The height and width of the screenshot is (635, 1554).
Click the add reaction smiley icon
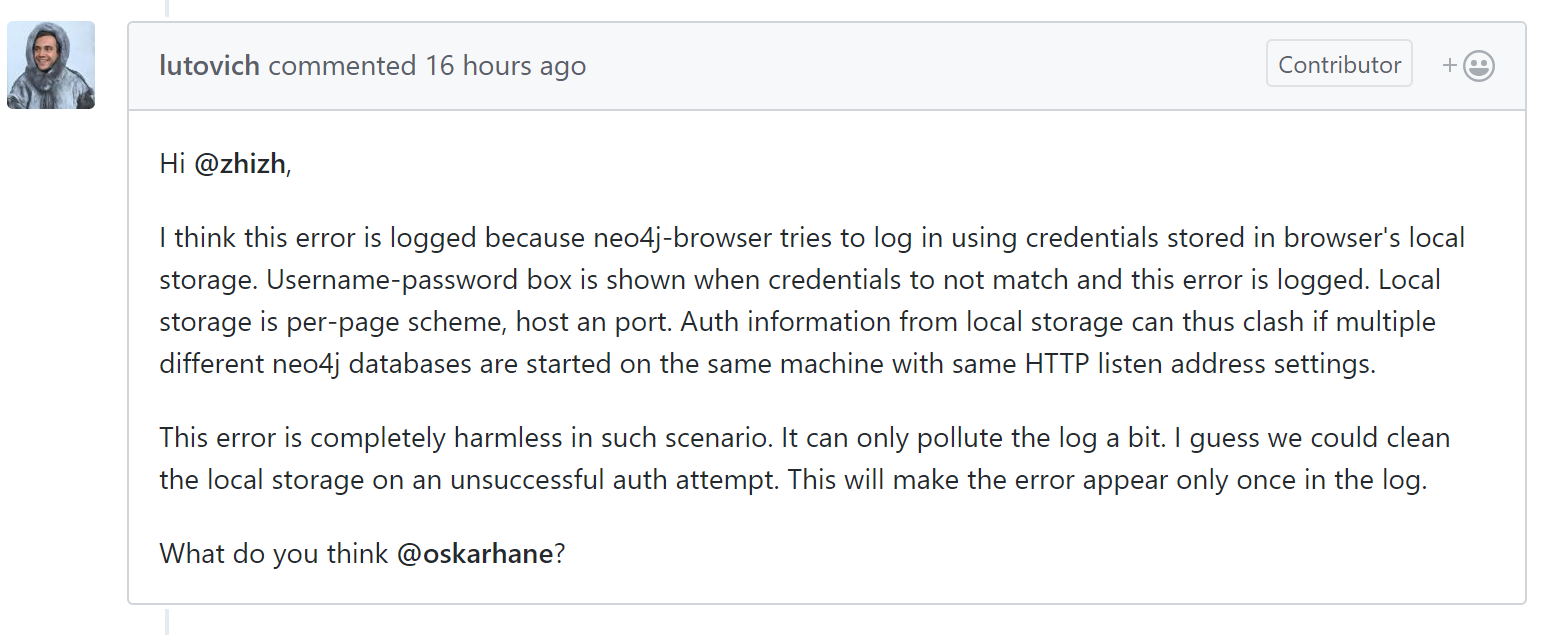pyautogui.click(x=1469, y=66)
